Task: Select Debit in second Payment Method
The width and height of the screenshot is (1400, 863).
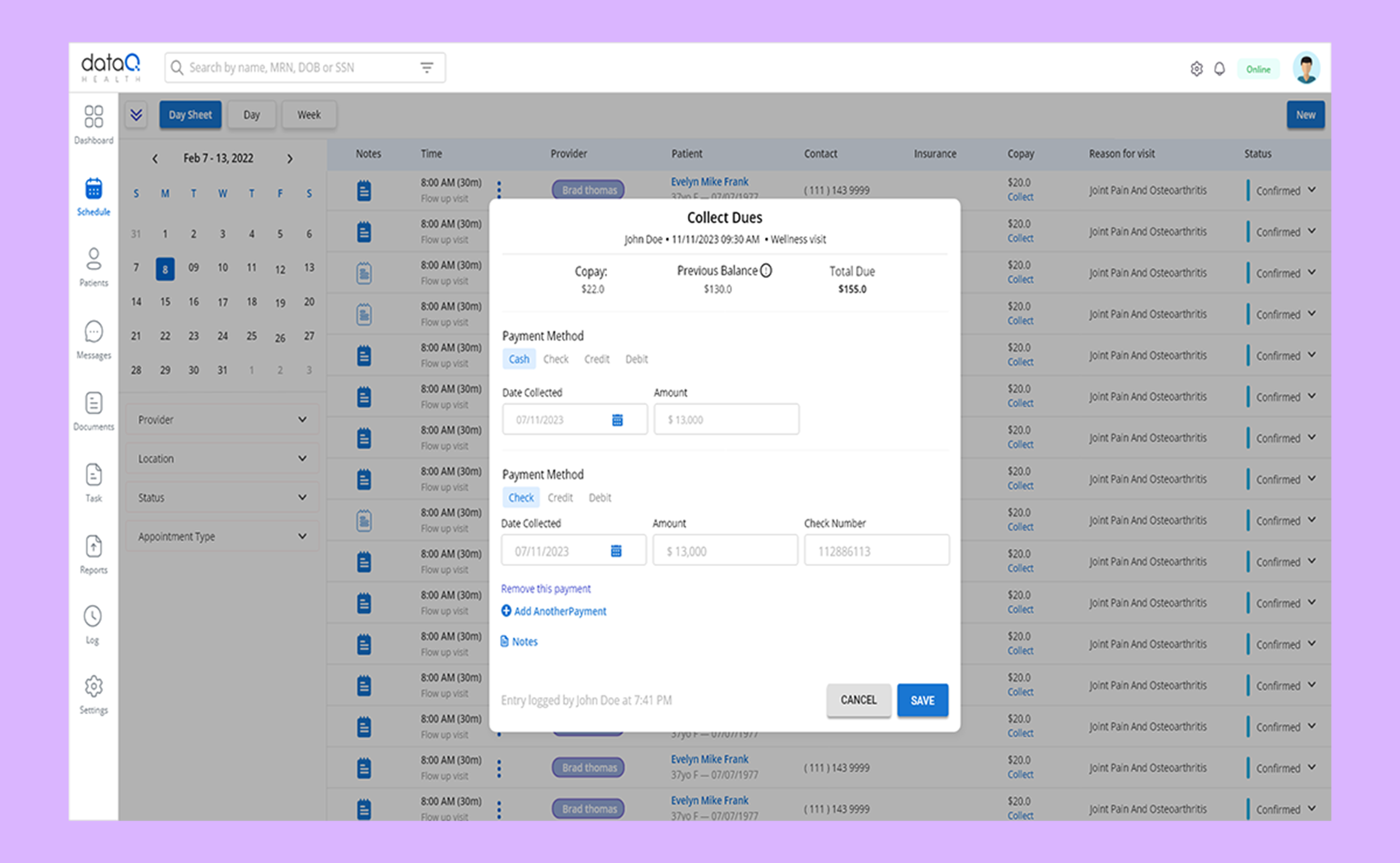Action: pyautogui.click(x=600, y=498)
